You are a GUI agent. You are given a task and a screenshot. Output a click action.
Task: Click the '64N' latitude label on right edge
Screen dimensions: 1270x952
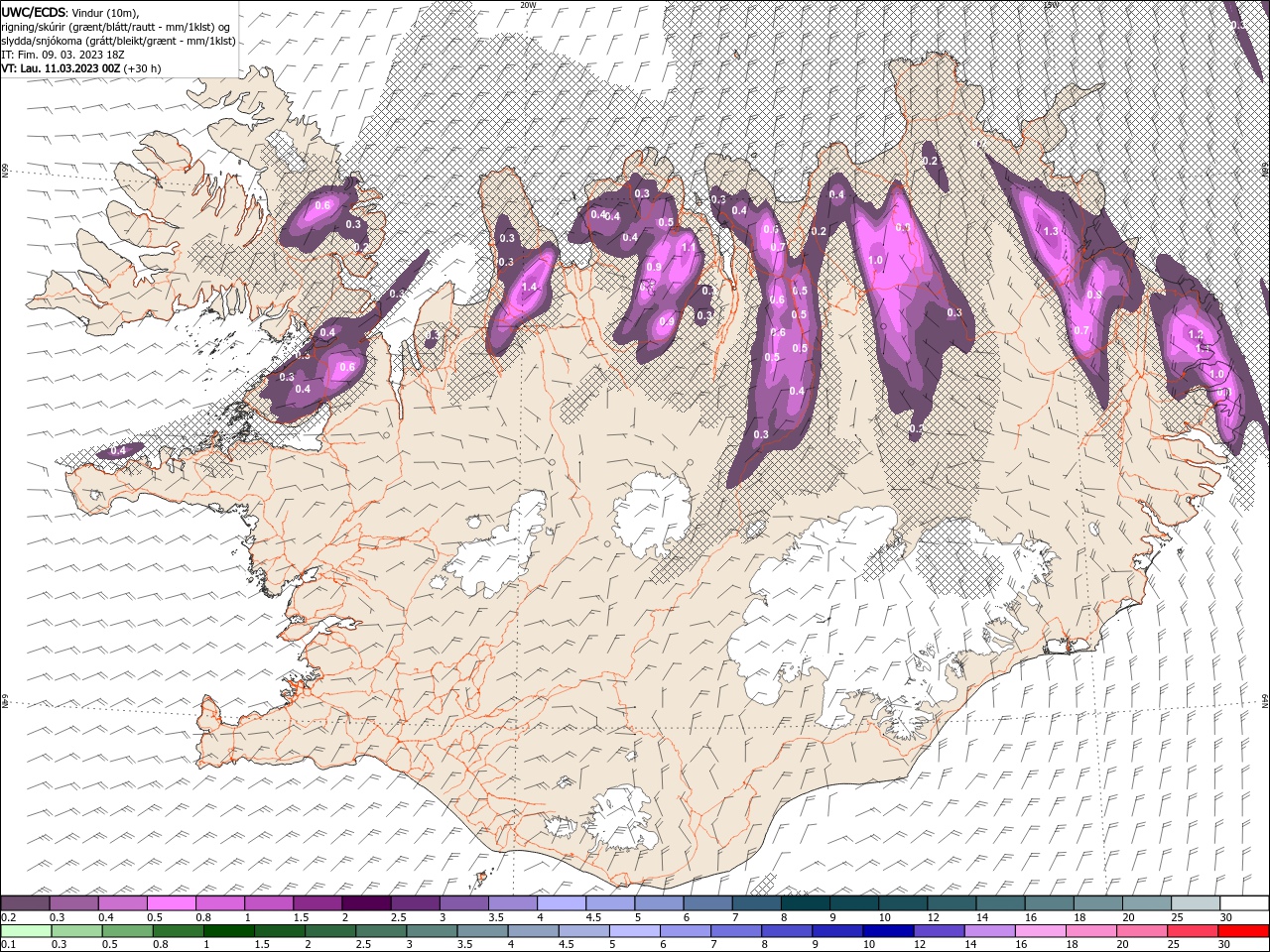[x=1265, y=701]
